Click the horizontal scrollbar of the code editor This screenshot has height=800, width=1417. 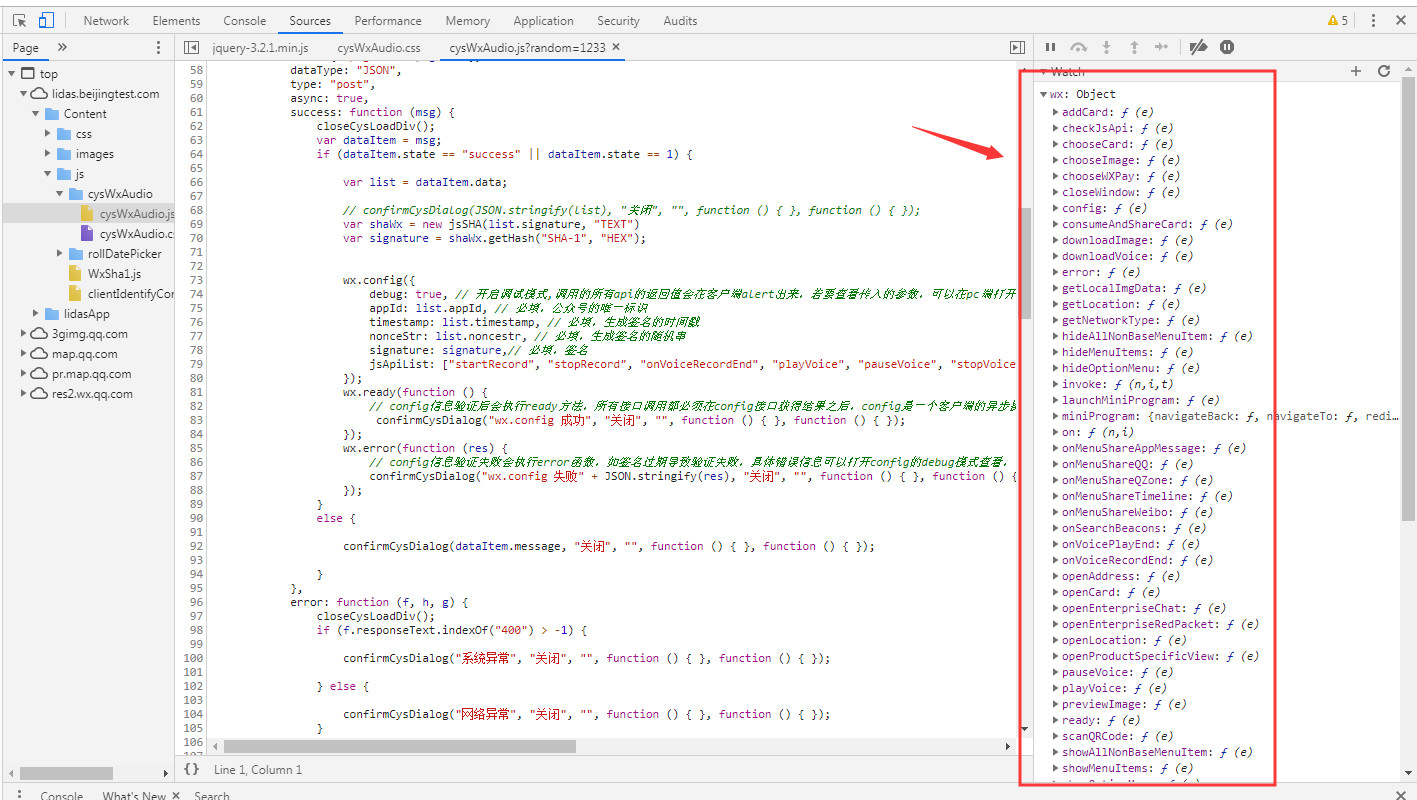pyautogui.click(x=400, y=746)
